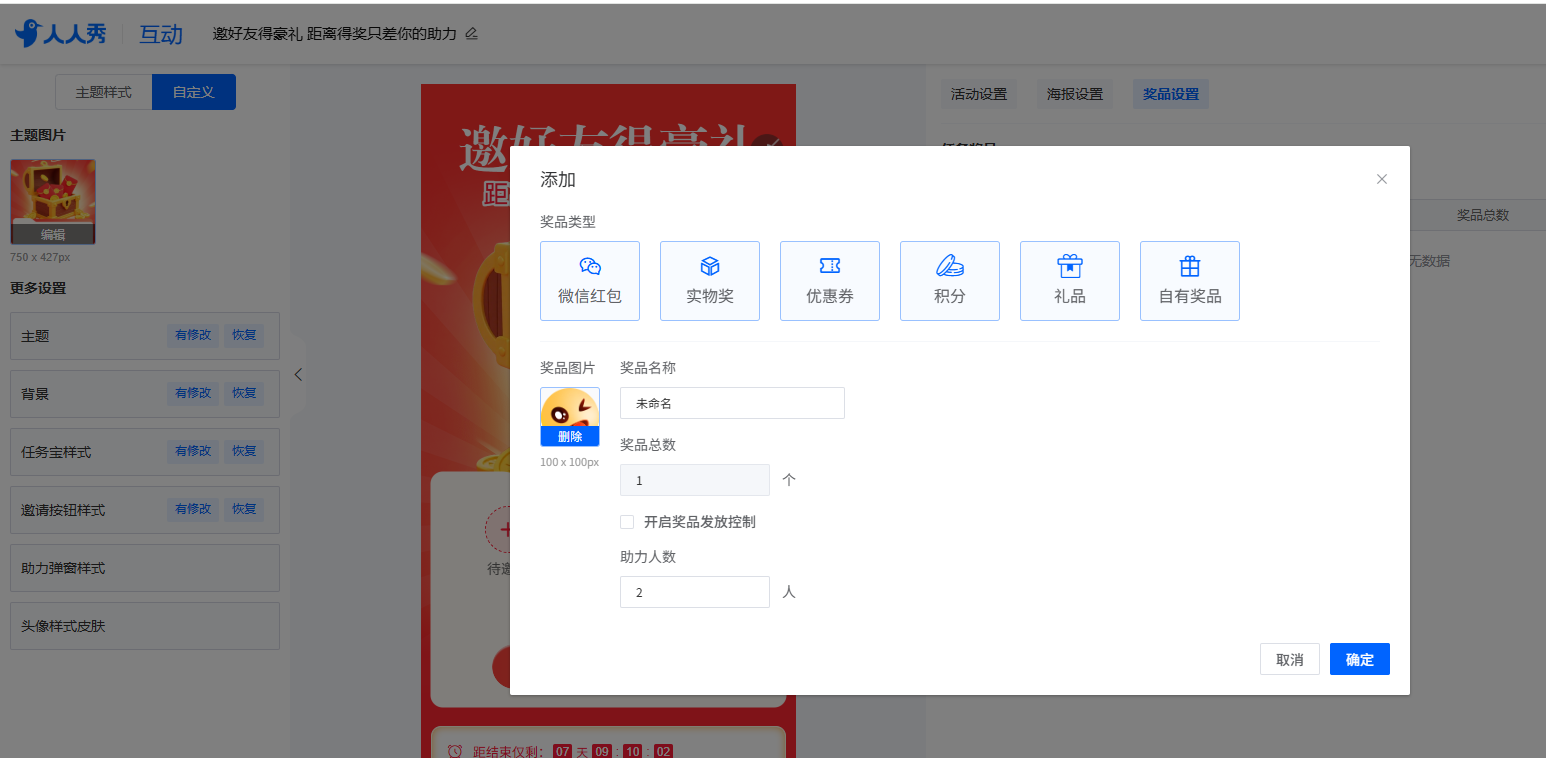Choose the 积分 points prize type
Viewport: 1546px width, 758px height.
click(x=950, y=281)
